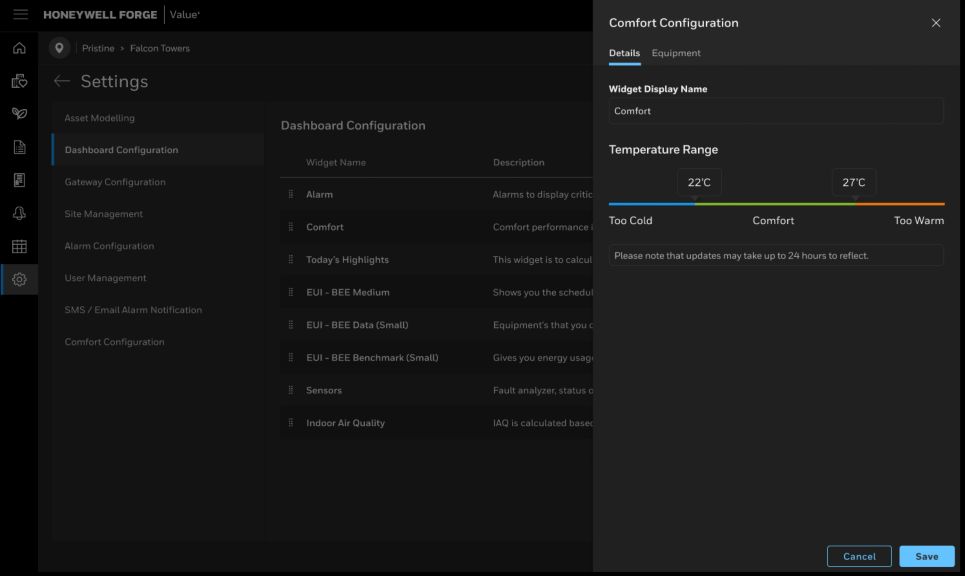Click the Description column header
The height and width of the screenshot is (576, 965).
(x=518, y=162)
